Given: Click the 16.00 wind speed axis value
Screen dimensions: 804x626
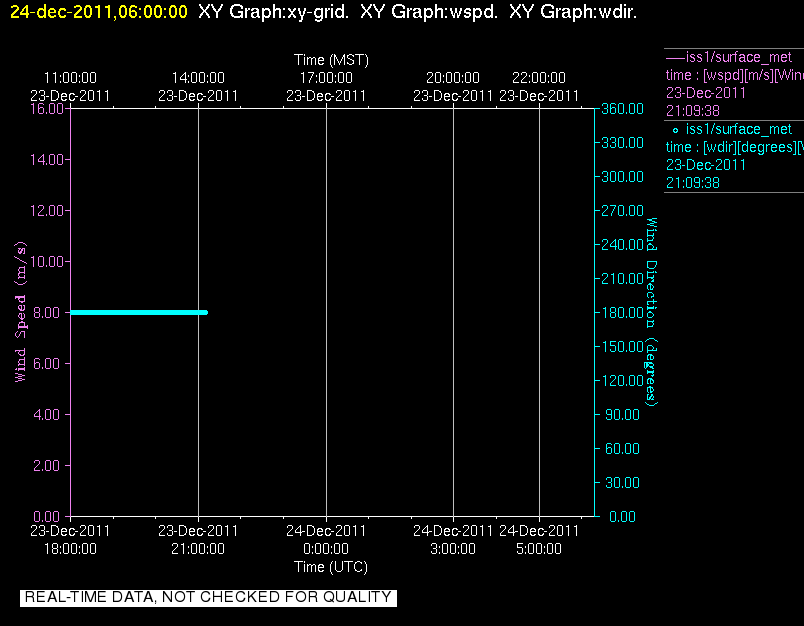Looking at the screenshot, I should (x=47, y=109).
